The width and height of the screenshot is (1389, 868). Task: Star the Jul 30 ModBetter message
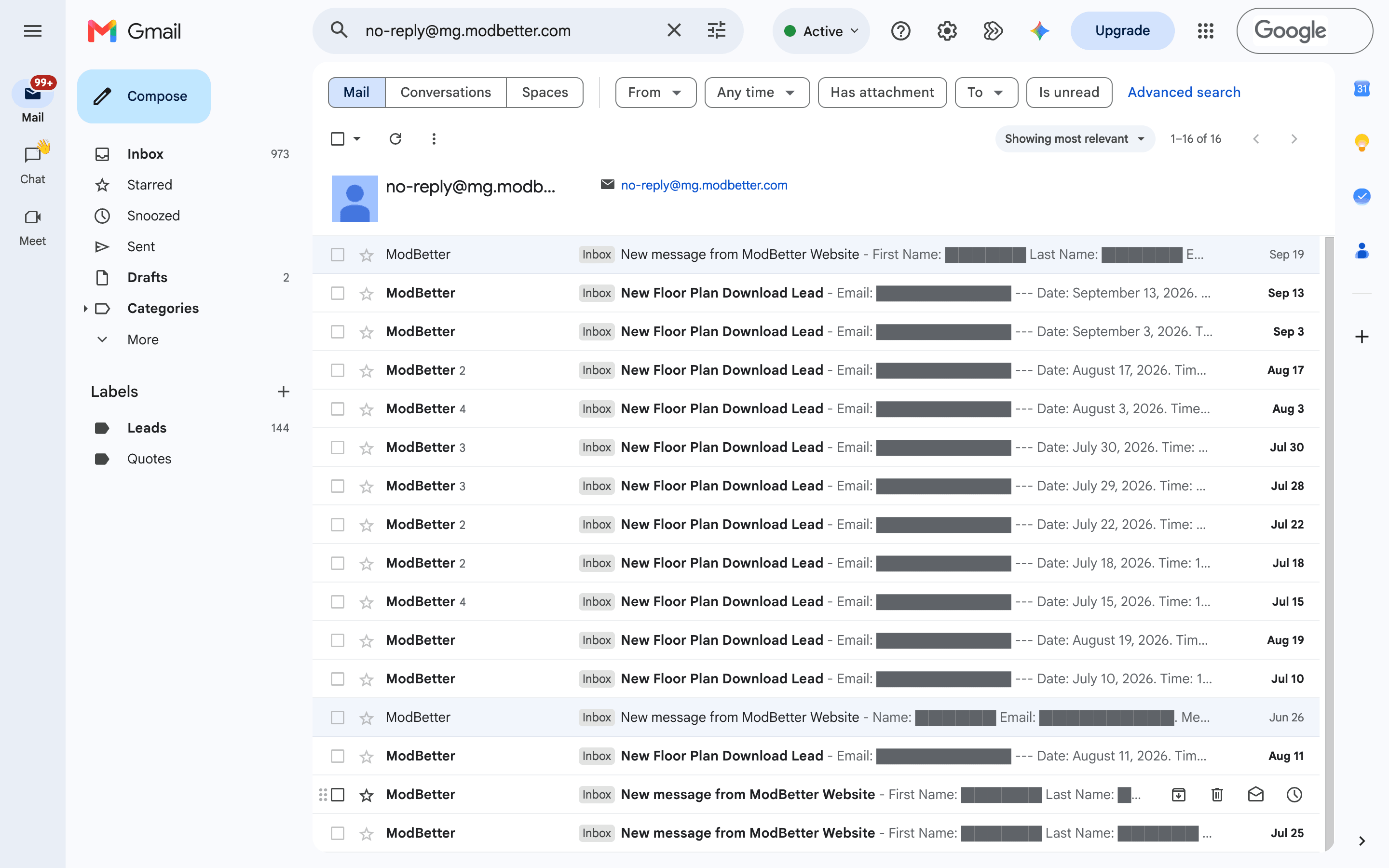366,448
